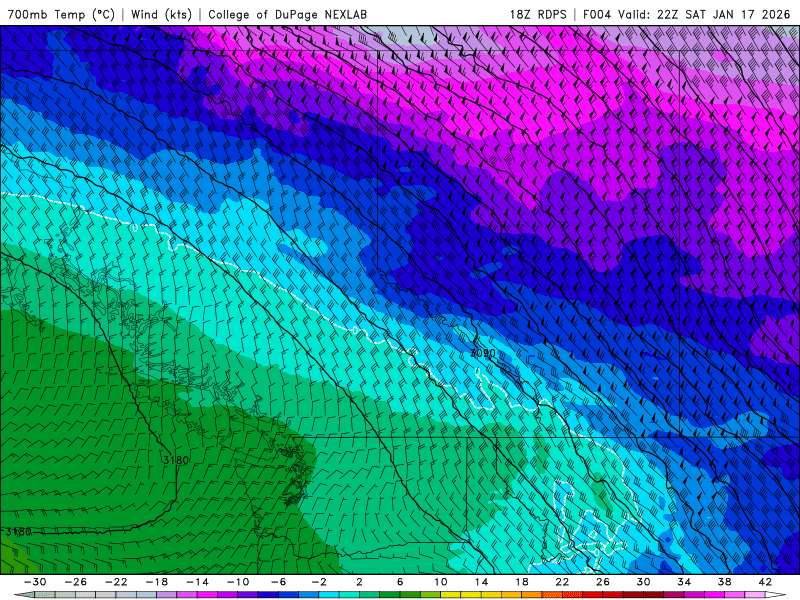Click the 2 color scale label
This screenshot has width=800, height=600.
click(359, 582)
